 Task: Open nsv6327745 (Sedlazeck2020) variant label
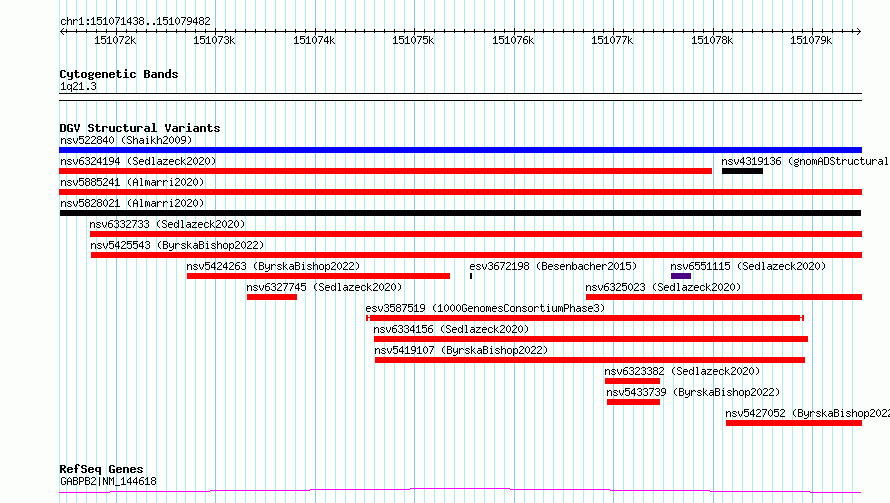[x=324, y=287]
